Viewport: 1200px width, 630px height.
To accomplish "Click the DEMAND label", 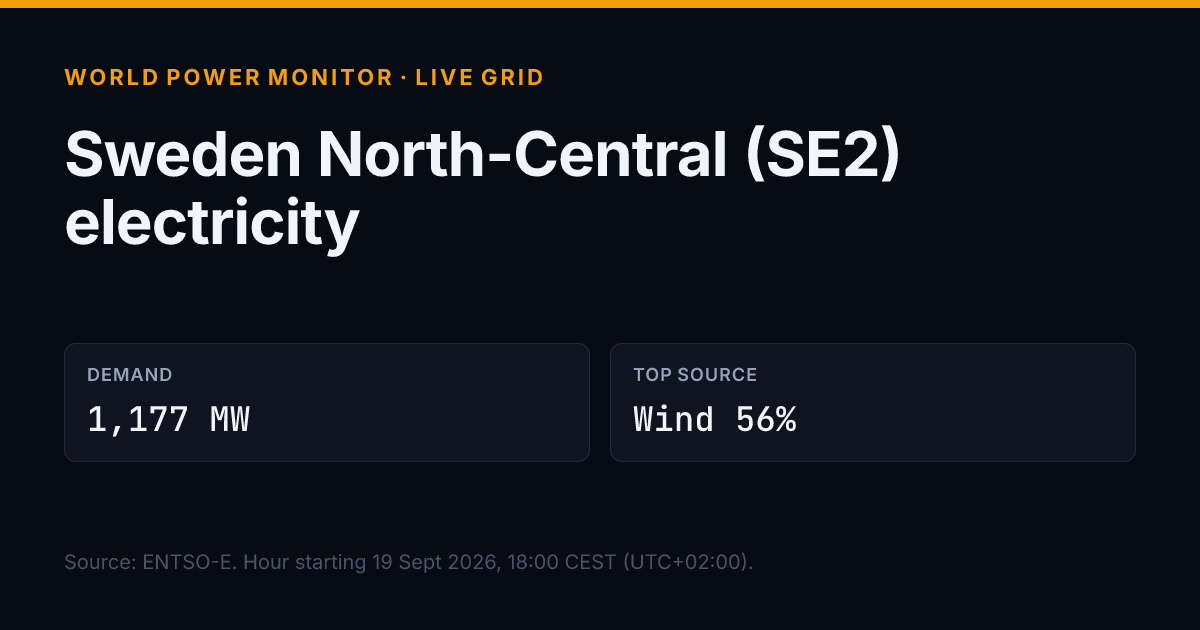I will pyautogui.click(x=130, y=375).
